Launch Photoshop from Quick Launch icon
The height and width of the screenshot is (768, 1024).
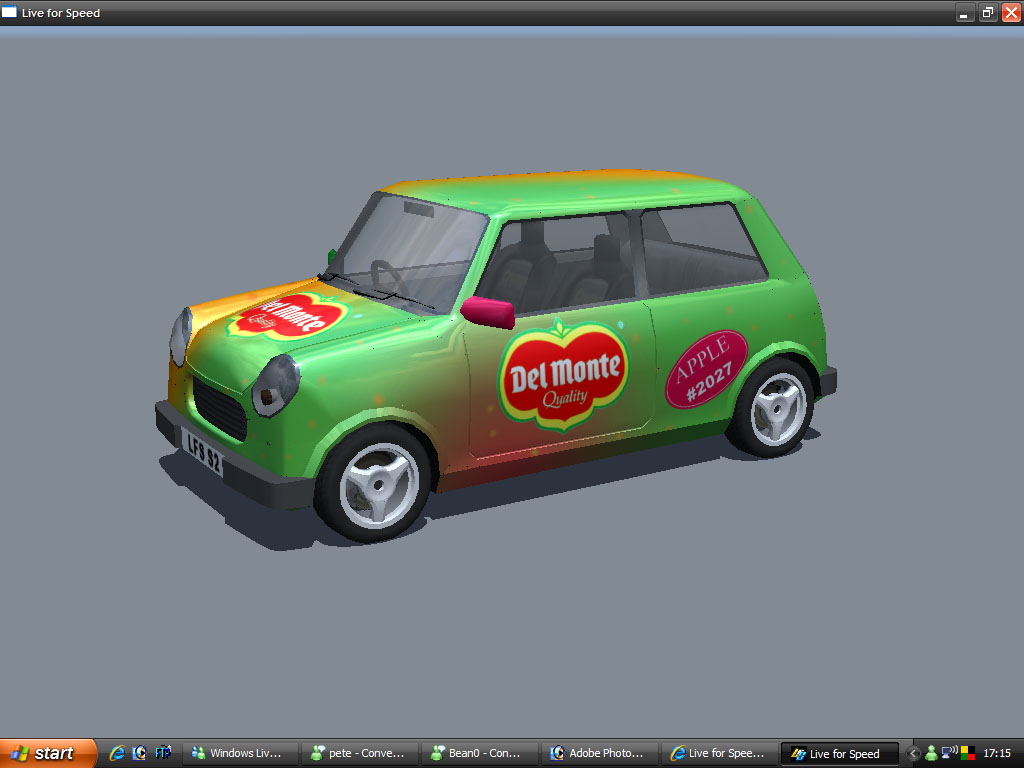tap(140, 753)
